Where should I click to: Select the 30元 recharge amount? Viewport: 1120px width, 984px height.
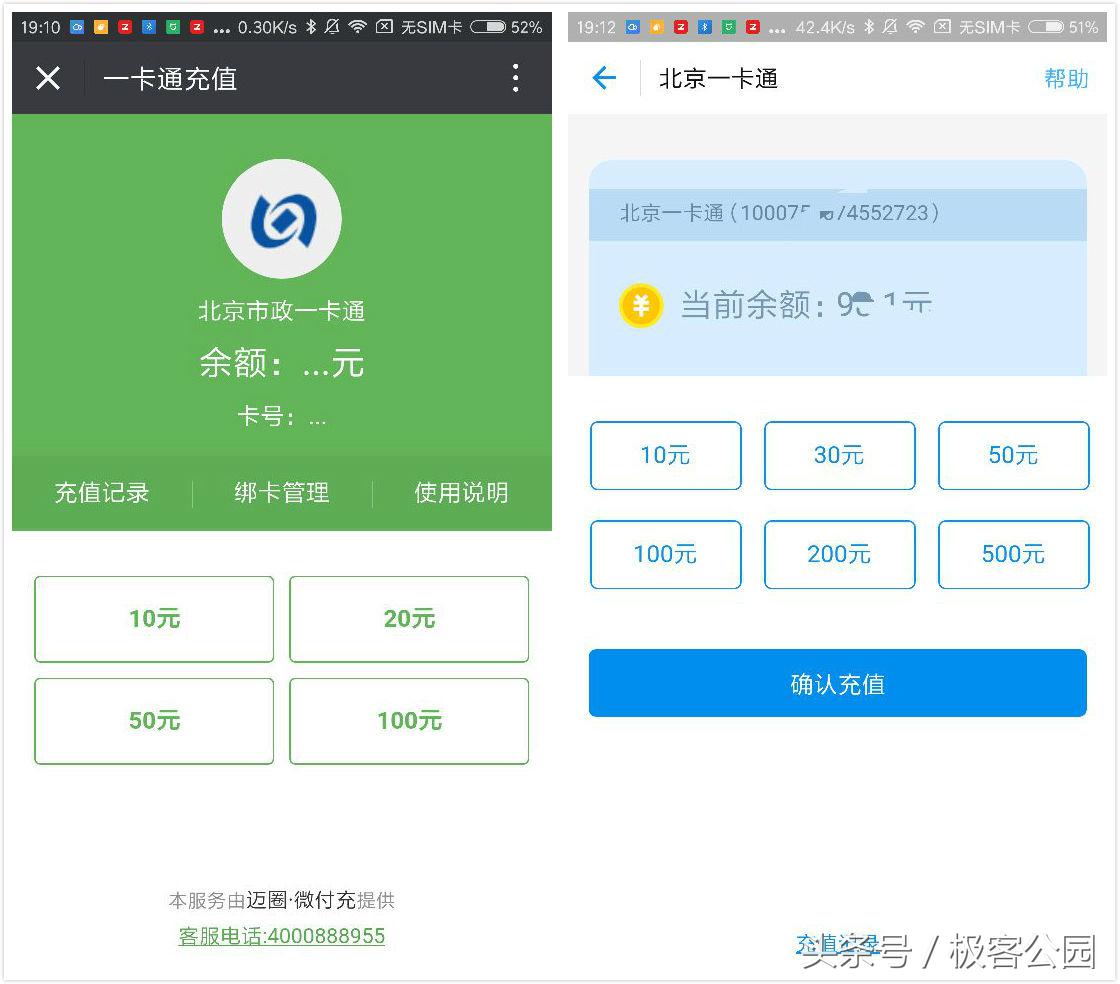[x=839, y=455]
